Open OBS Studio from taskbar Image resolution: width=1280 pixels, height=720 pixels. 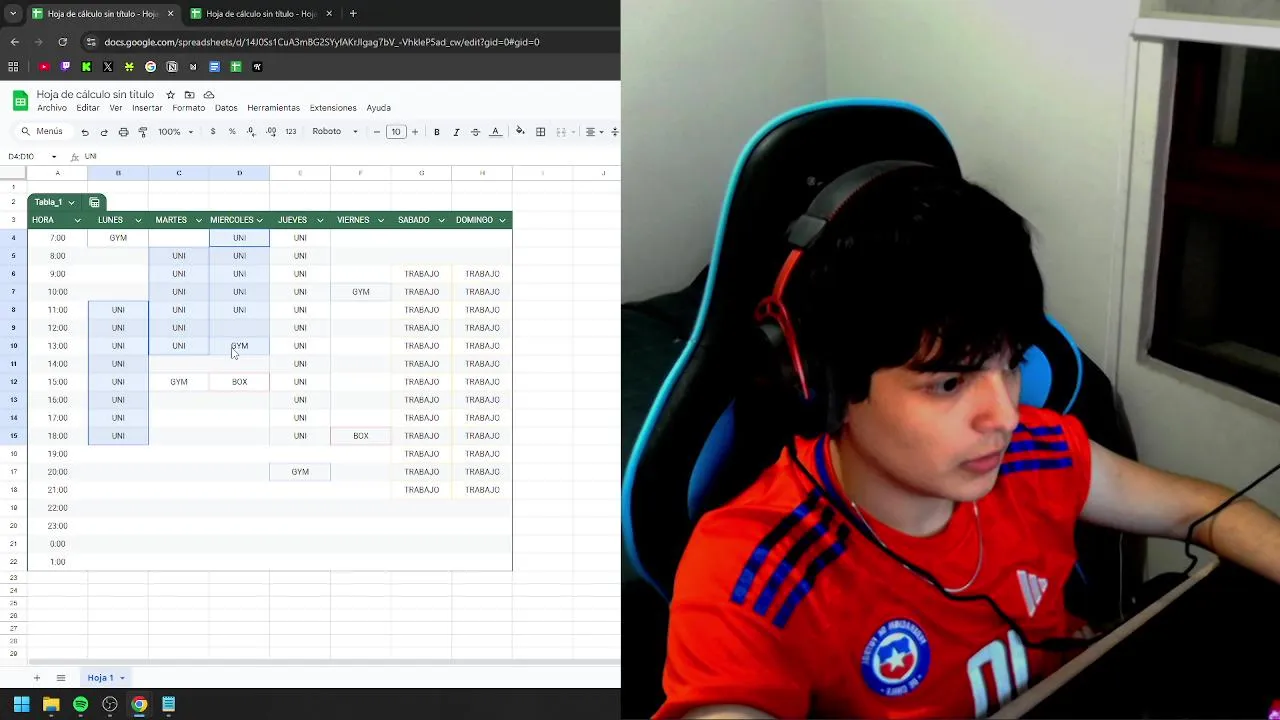tap(110, 704)
